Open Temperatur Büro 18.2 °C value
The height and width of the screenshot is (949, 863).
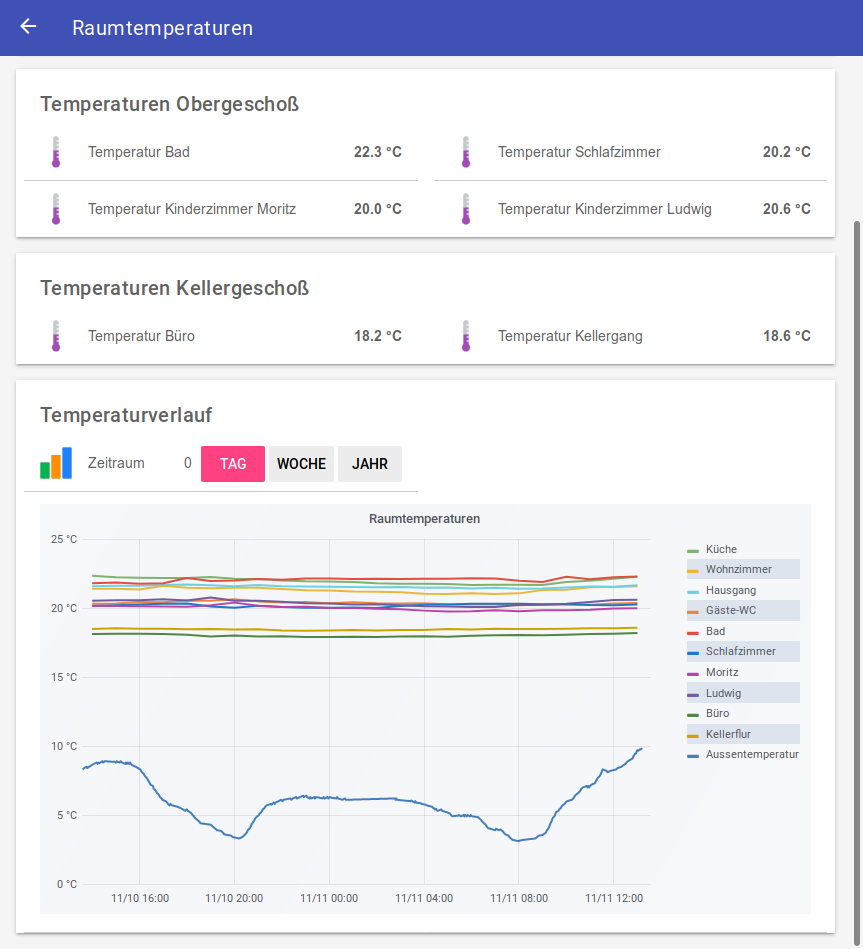[x=377, y=336]
